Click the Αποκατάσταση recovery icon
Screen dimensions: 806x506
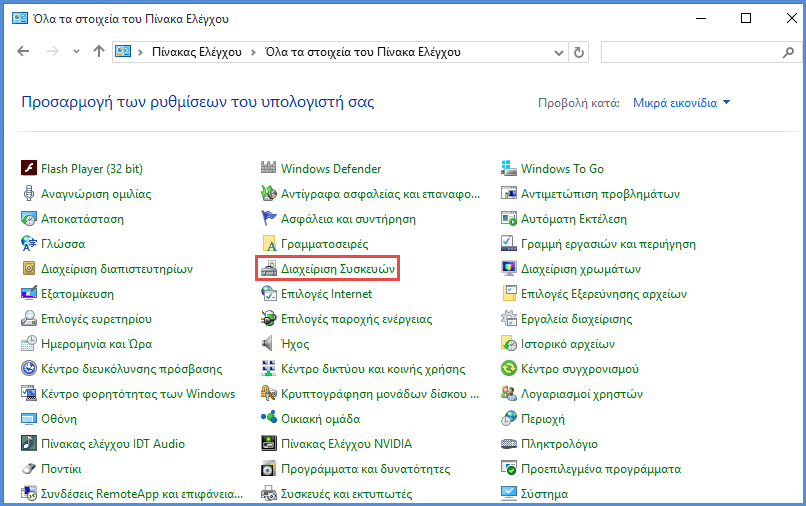(29, 219)
